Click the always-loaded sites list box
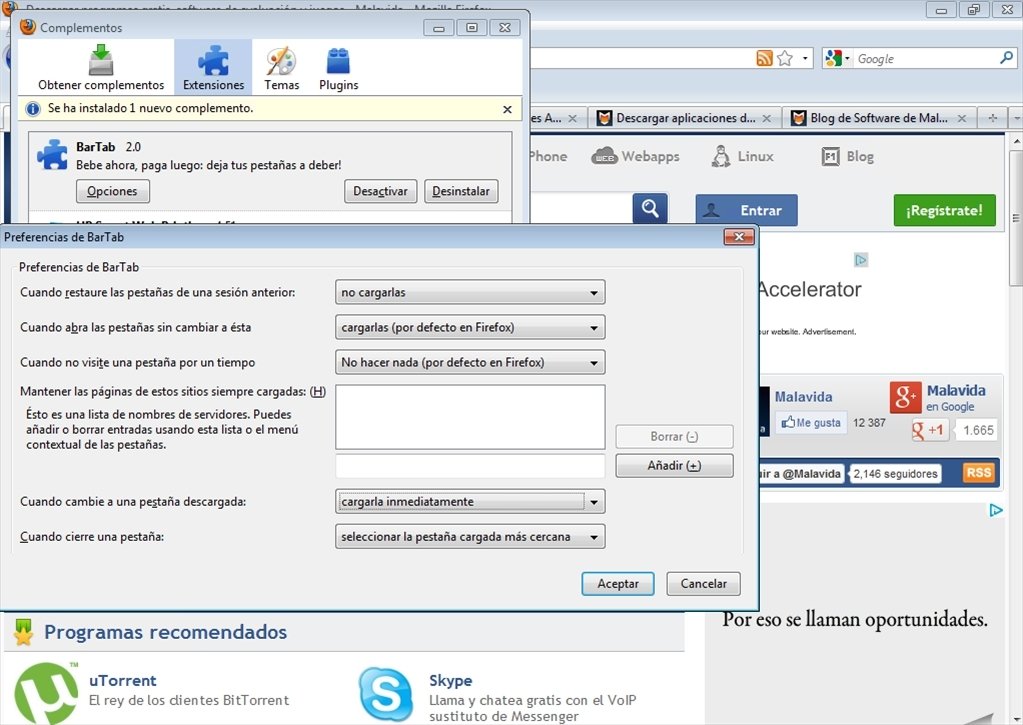1023x725 pixels. (x=470, y=417)
